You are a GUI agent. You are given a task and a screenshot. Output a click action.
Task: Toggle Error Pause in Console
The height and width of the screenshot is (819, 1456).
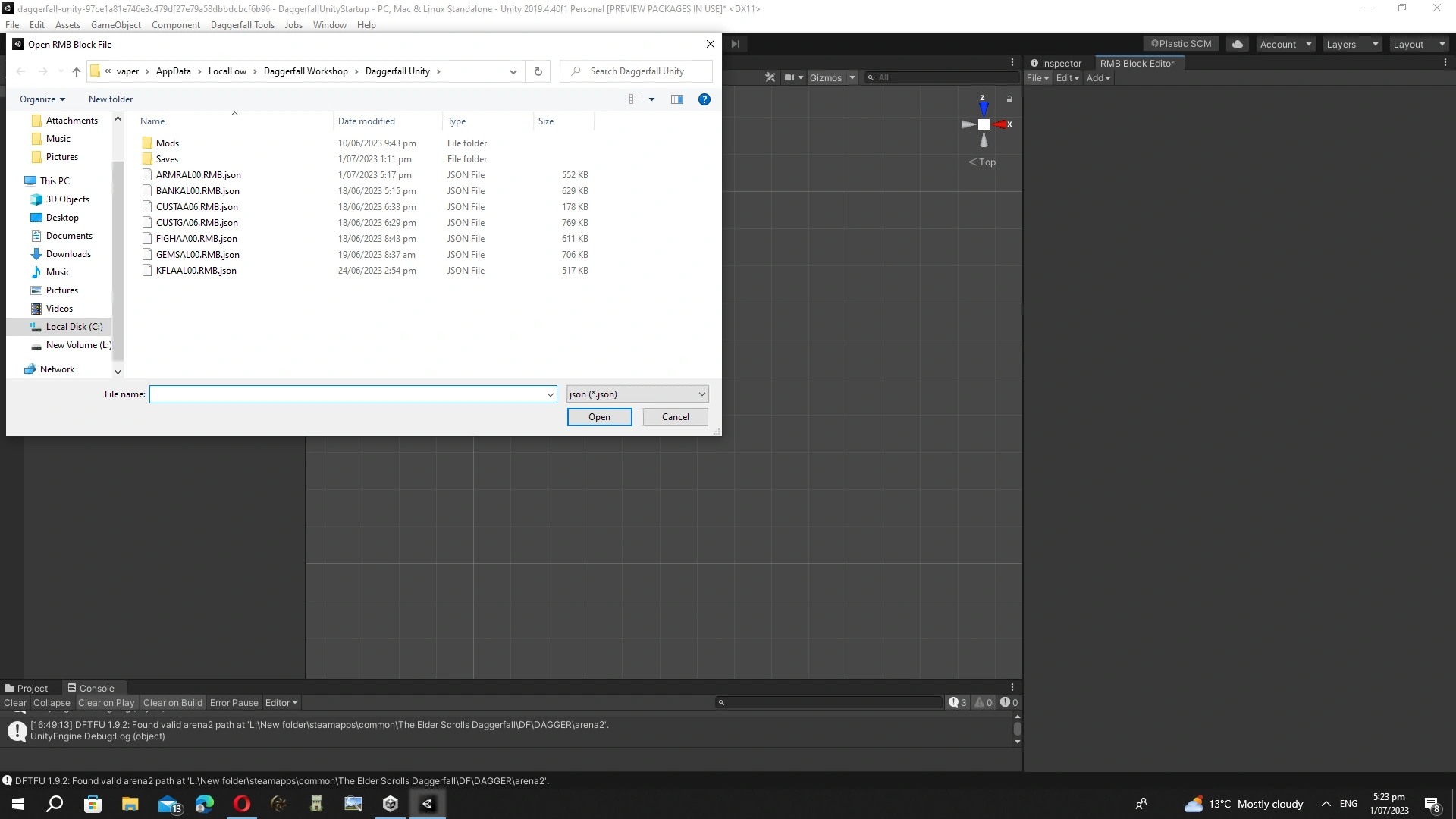tap(234, 703)
